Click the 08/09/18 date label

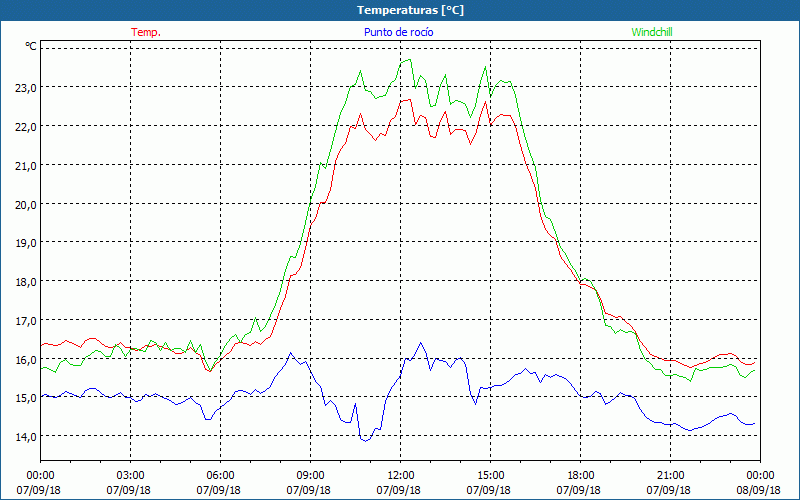(x=759, y=490)
